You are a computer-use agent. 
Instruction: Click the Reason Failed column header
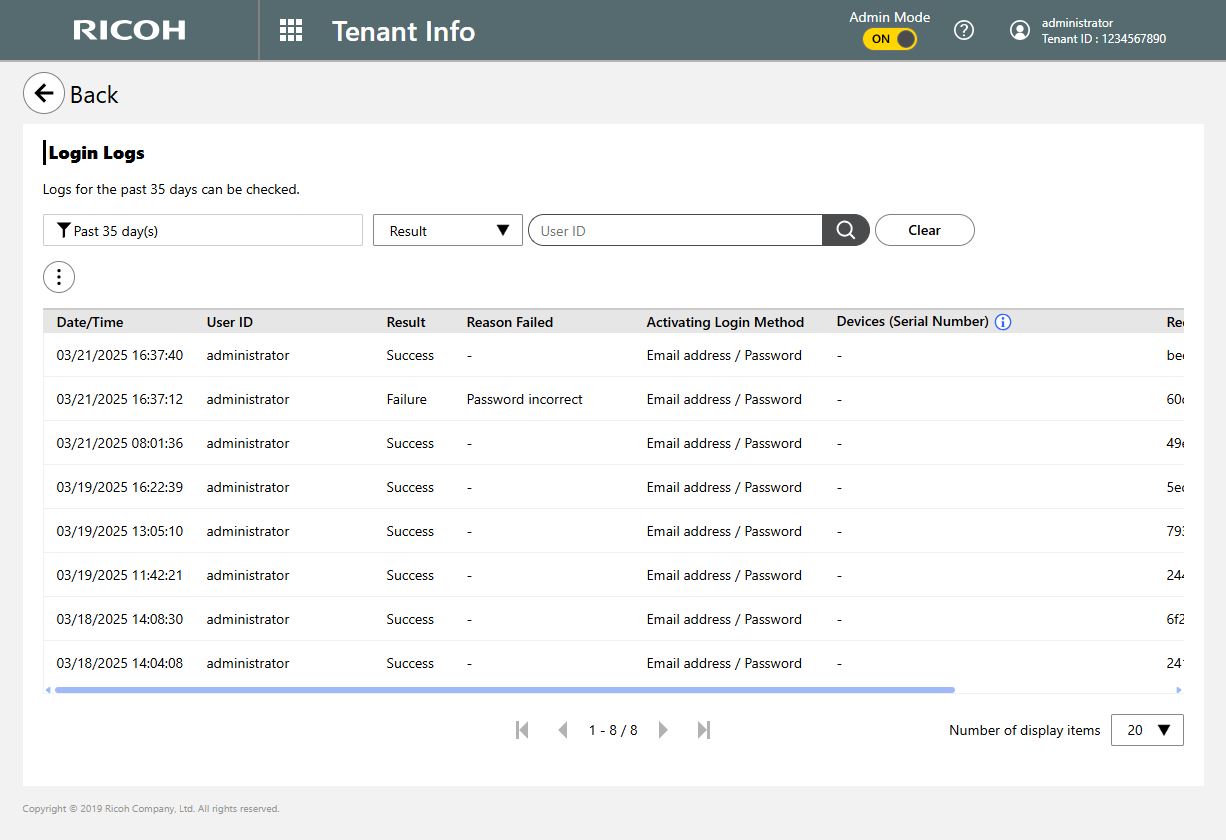click(x=509, y=322)
